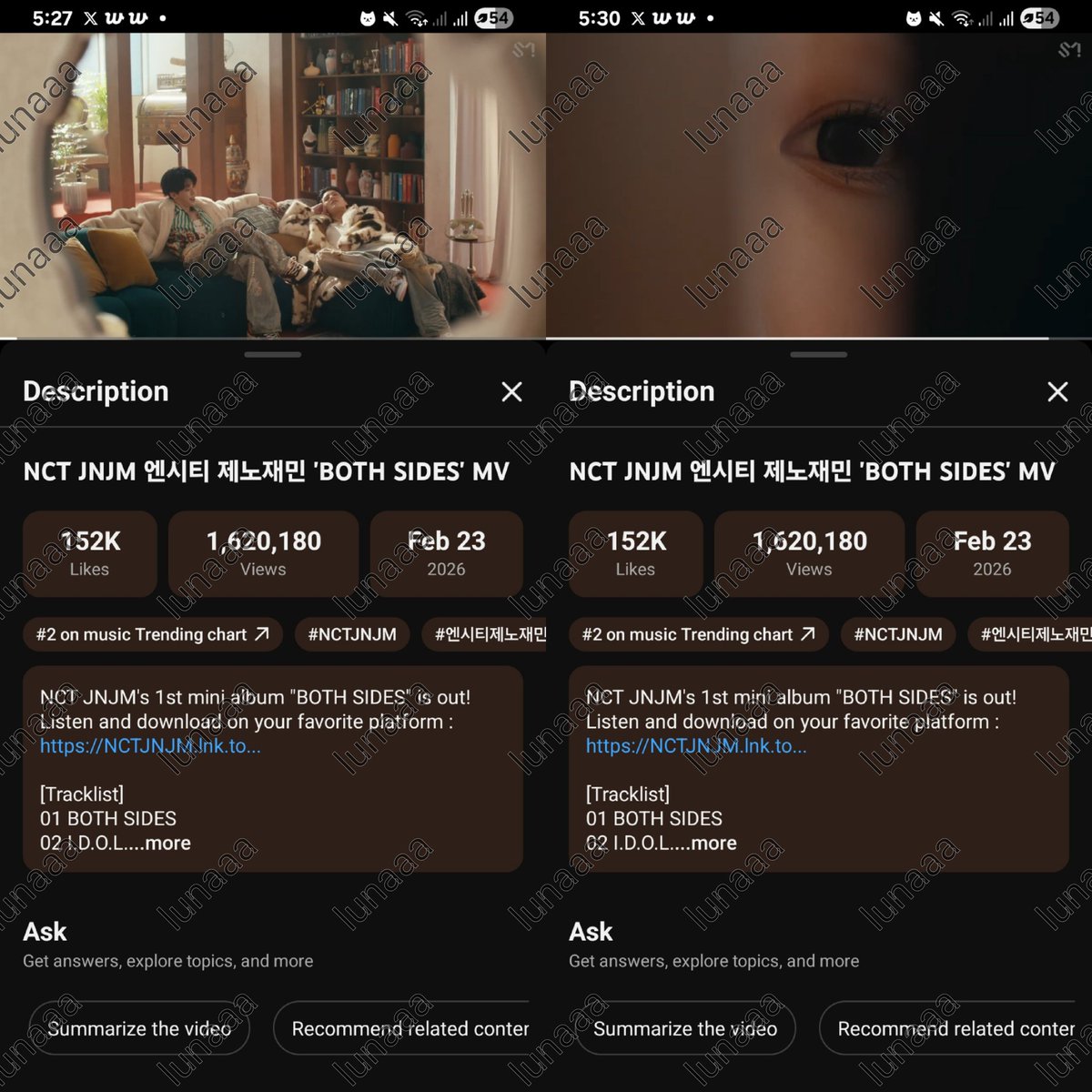Select the #NCTJNJM hashtag chip in the 5:27 screenshot
This screenshot has height=1092, width=1092.
pyautogui.click(x=352, y=634)
